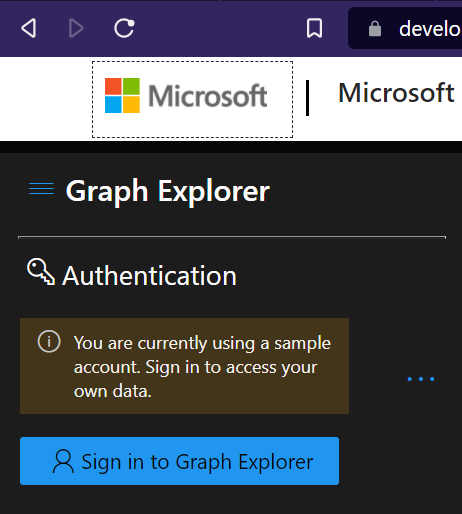Sign in to Graph Explorer
This screenshot has width=462, height=514.
(x=179, y=461)
